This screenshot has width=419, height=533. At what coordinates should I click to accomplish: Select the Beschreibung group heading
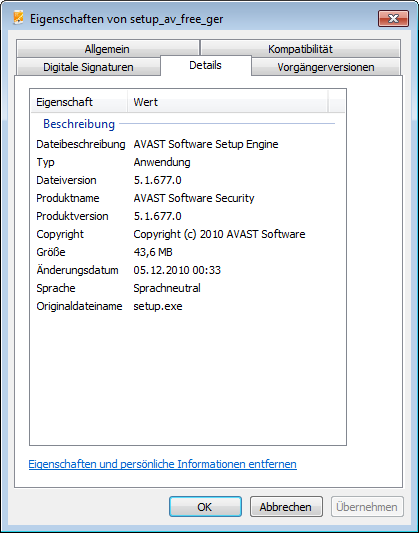point(79,124)
